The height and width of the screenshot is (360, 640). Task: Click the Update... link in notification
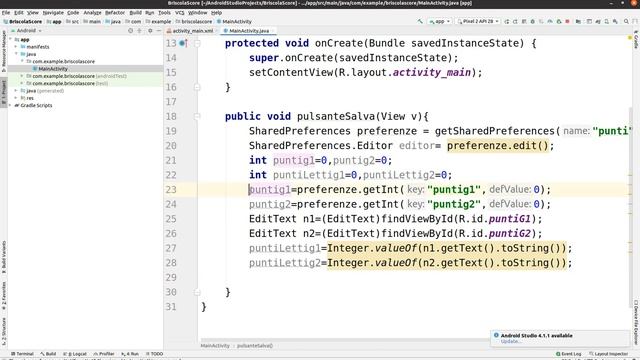pyautogui.click(x=510, y=341)
